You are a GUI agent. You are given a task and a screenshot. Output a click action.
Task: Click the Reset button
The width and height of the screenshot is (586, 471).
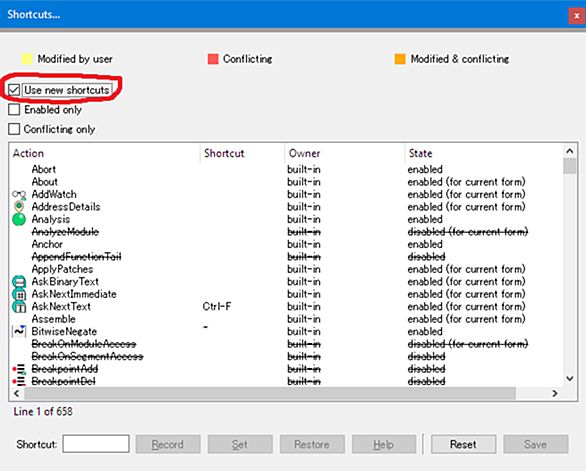pos(463,444)
